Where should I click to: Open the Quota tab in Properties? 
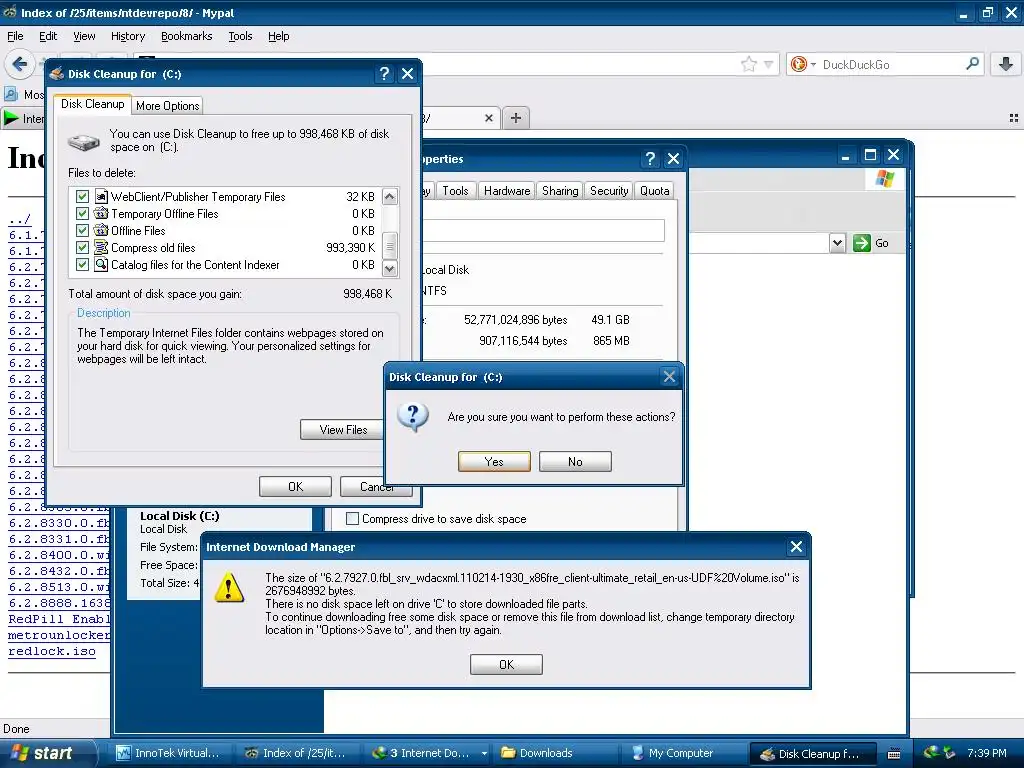pyautogui.click(x=654, y=191)
